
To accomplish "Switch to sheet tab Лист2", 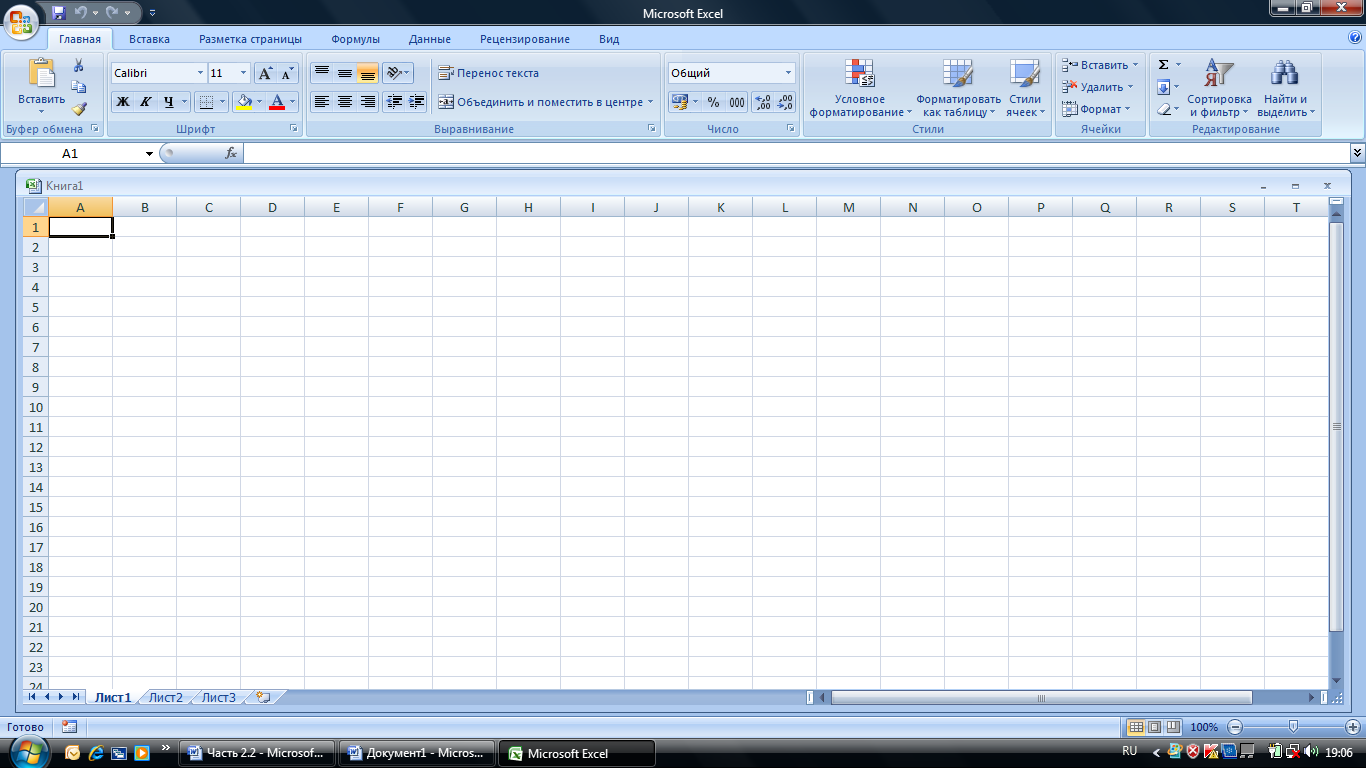I will click(x=166, y=697).
